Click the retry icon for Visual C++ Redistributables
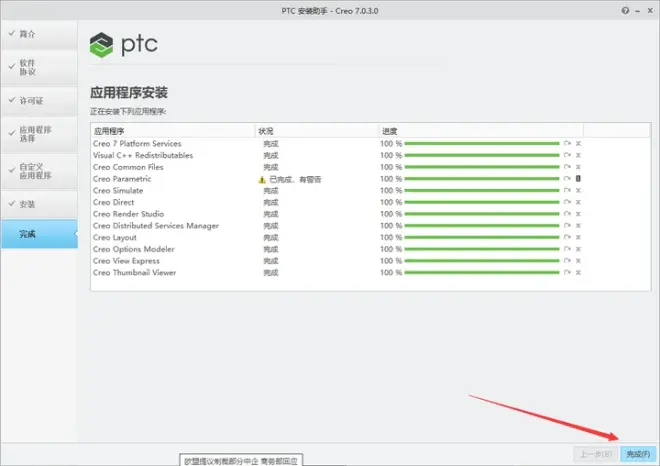The width and height of the screenshot is (660, 466). 567,155
